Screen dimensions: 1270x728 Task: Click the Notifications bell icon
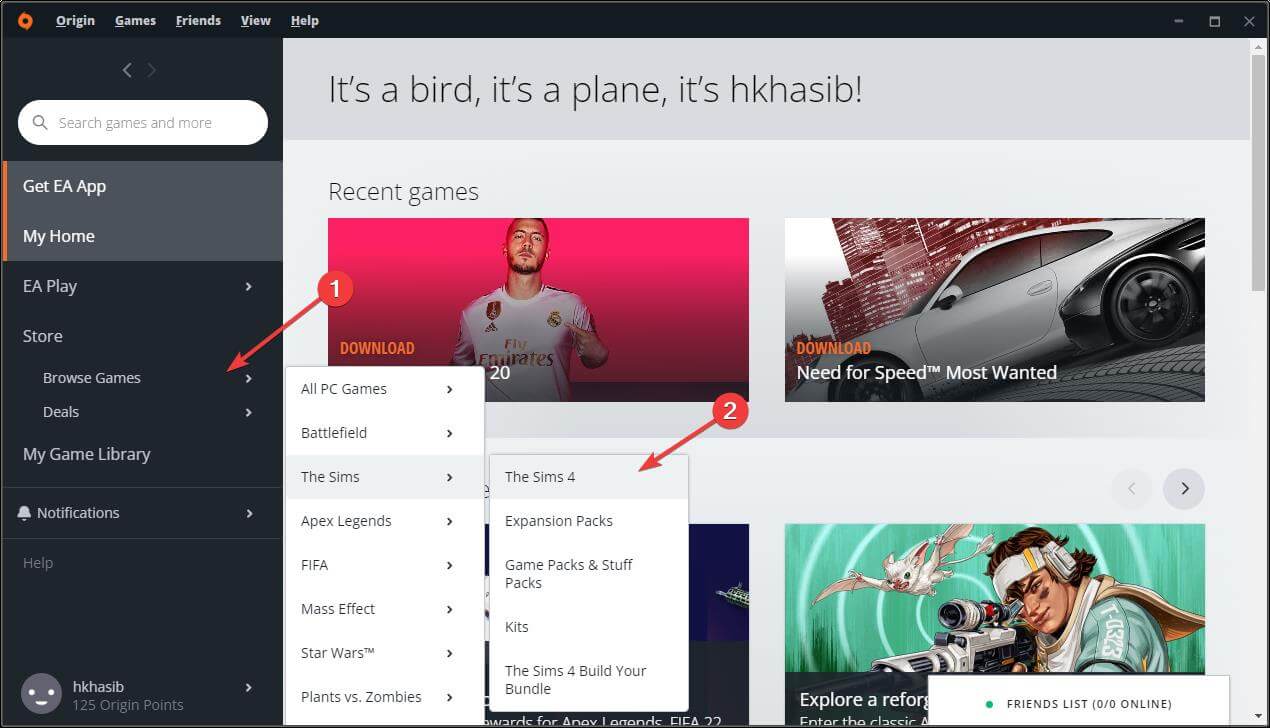coord(24,513)
